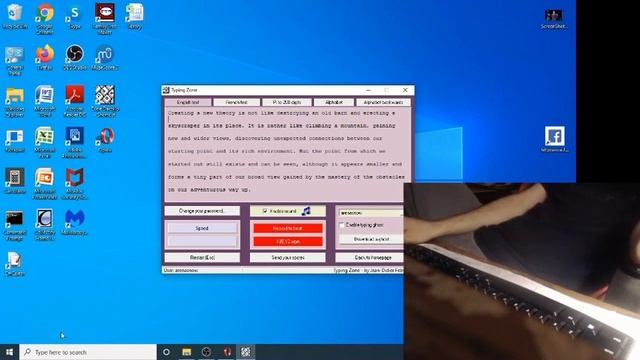This screenshot has height=360, width=640.
Task: Click the red wpm score field
Action: 288,242
